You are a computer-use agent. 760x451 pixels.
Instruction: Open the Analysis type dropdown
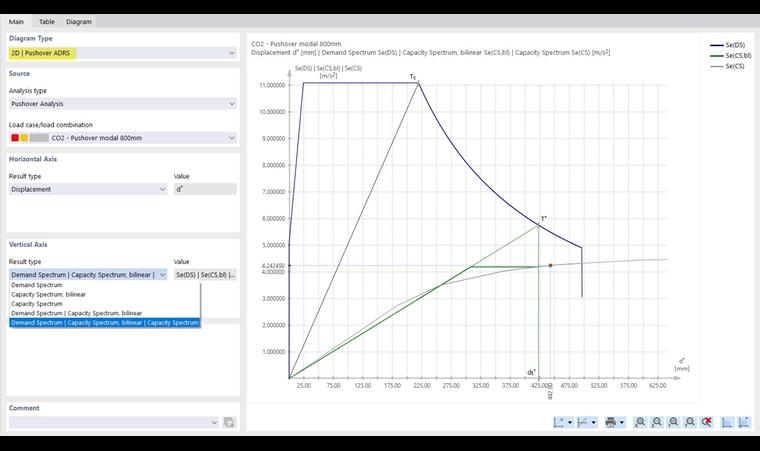pyautogui.click(x=123, y=104)
